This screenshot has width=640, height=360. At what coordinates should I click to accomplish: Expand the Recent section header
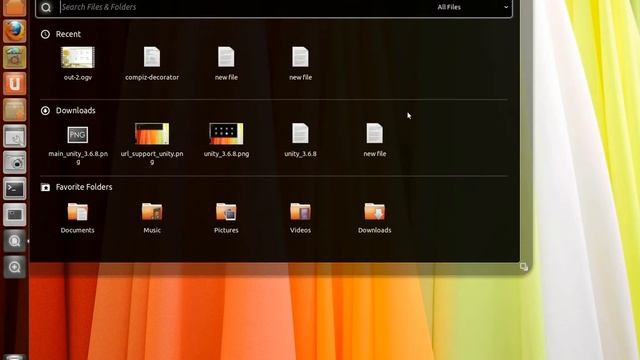tap(61, 34)
